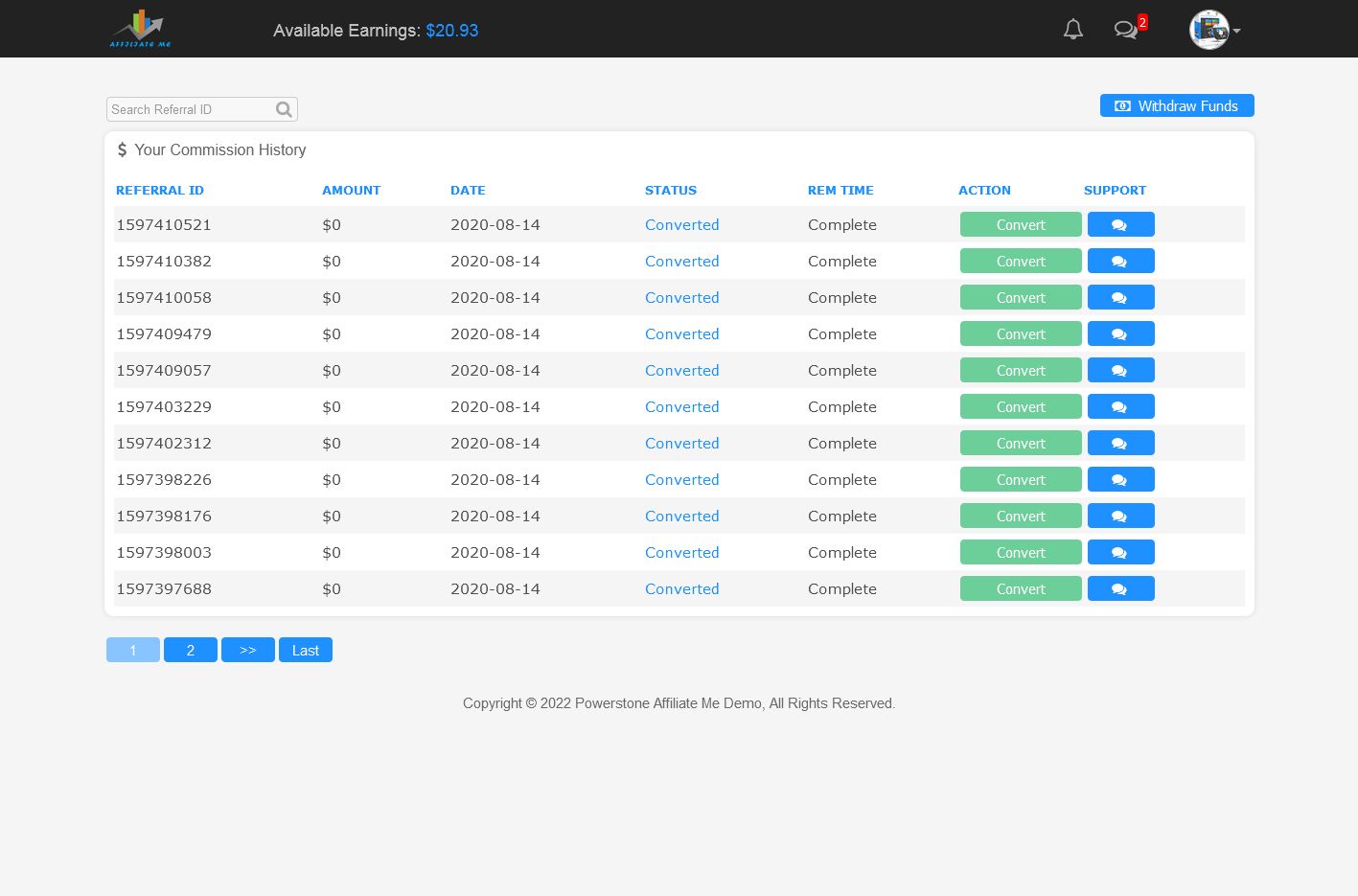Go to next page with >> button

coord(248,651)
